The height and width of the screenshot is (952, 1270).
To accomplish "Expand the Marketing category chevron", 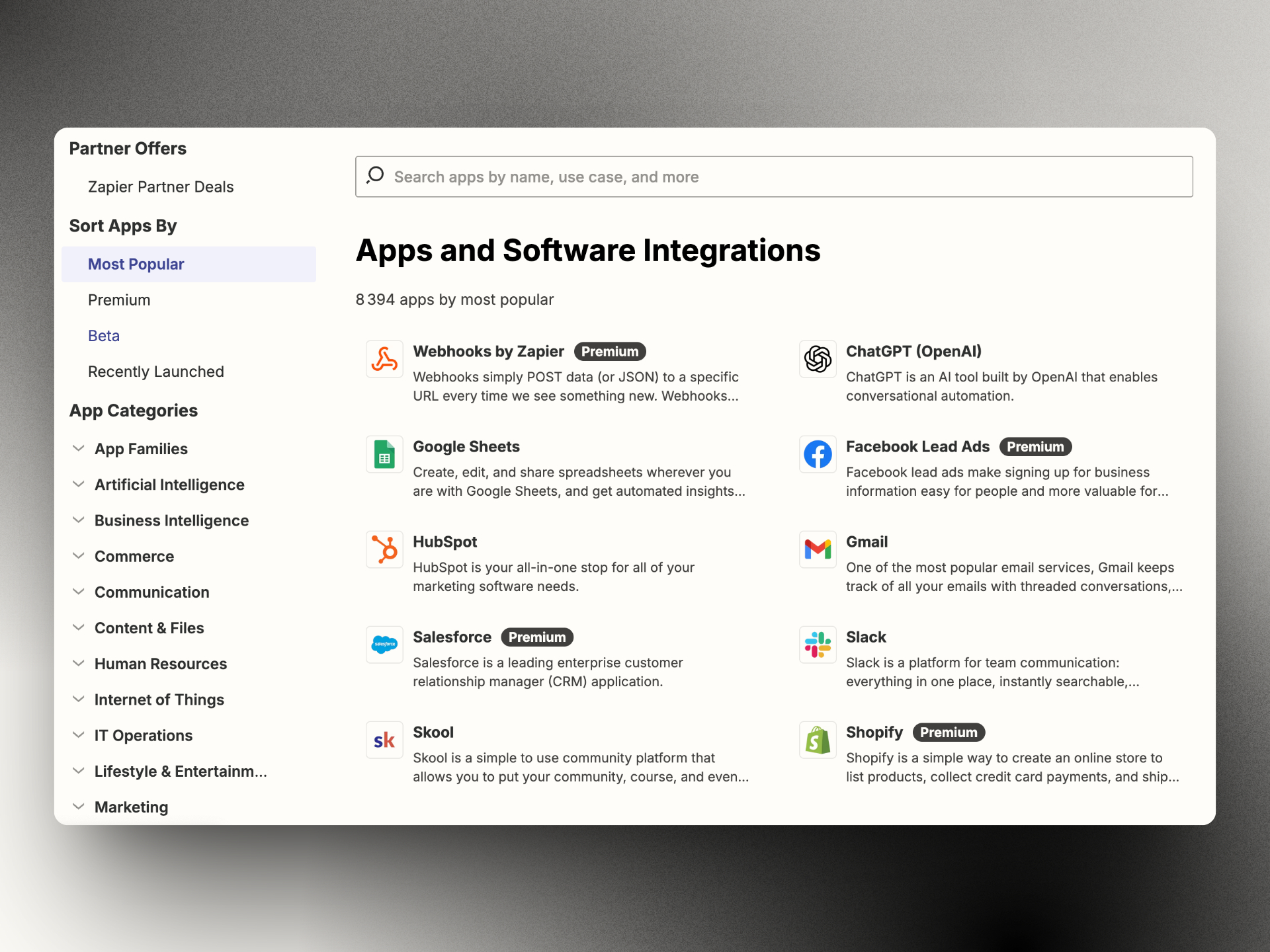I will point(78,806).
